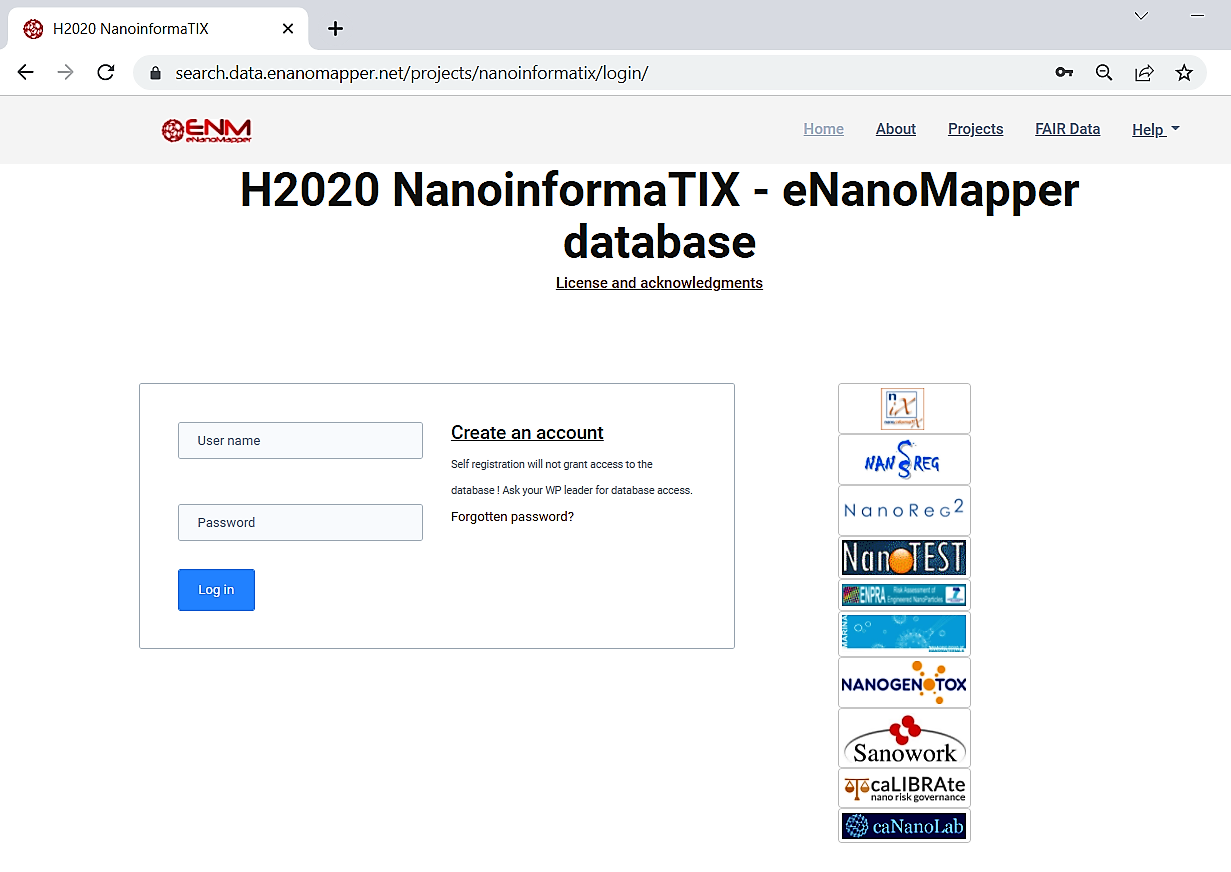Click the Password field
This screenshot has height=872, width=1231.
coord(300,522)
